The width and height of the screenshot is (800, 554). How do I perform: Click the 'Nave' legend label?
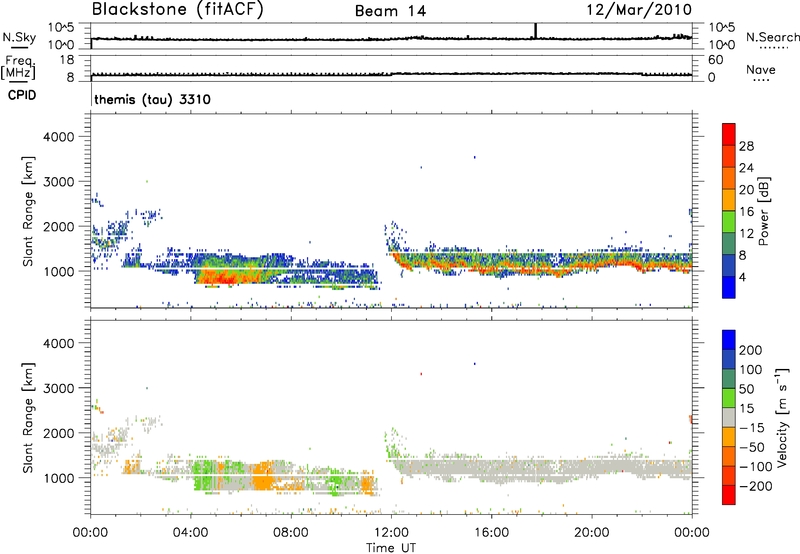coord(761,69)
